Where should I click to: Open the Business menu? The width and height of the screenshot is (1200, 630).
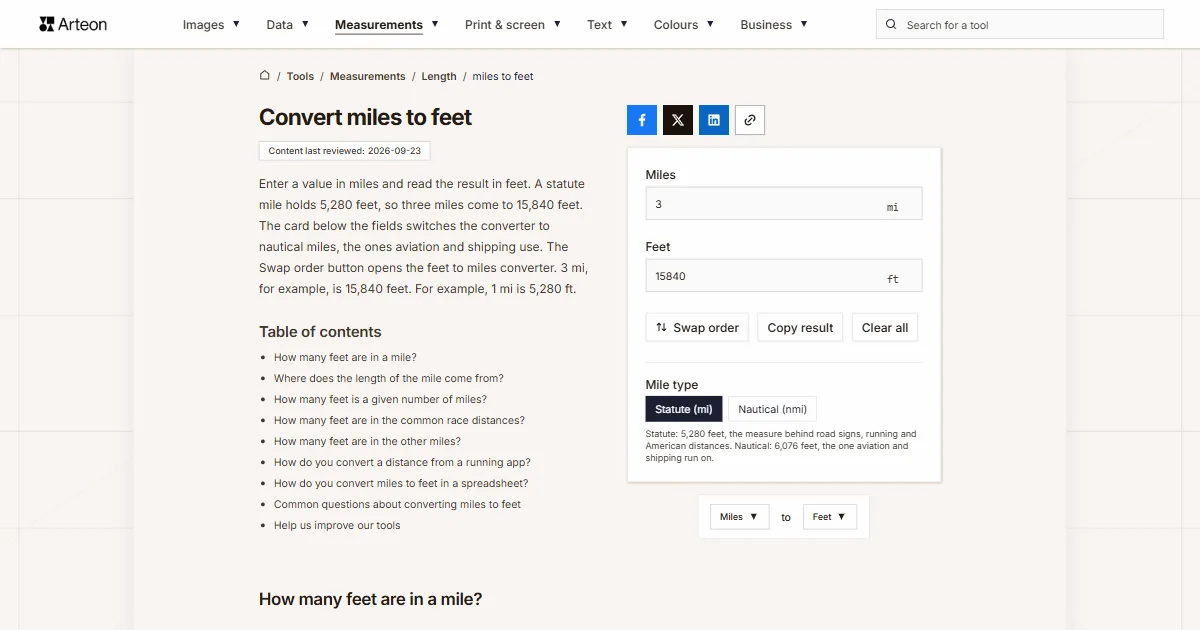coord(774,25)
